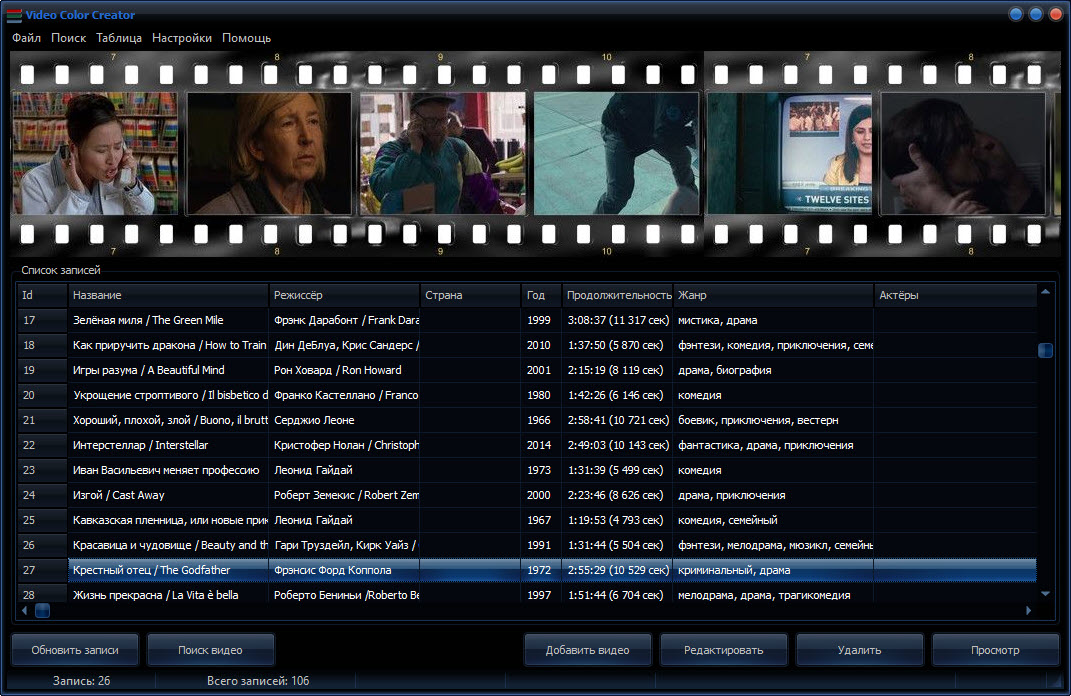
Task: Click the Просмотр button
Action: pyautogui.click(x=995, y=650)
